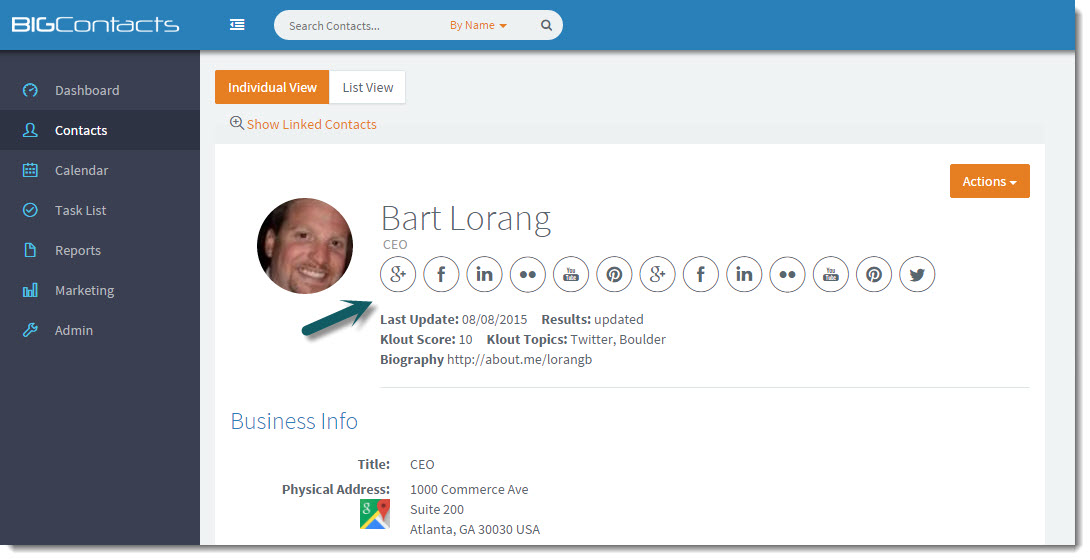This screenshot has width=1090, height=560.
Task: Click the Admin wrench icon in sidebar
Action: pos(30,330)
